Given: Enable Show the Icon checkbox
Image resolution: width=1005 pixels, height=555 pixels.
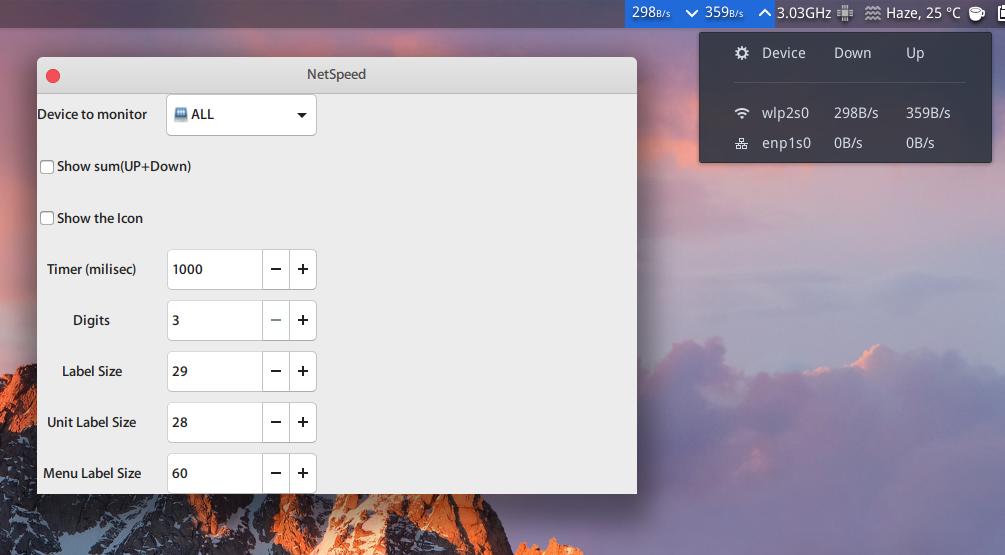Looking at the screenshot, I should [x=47, y=219].
